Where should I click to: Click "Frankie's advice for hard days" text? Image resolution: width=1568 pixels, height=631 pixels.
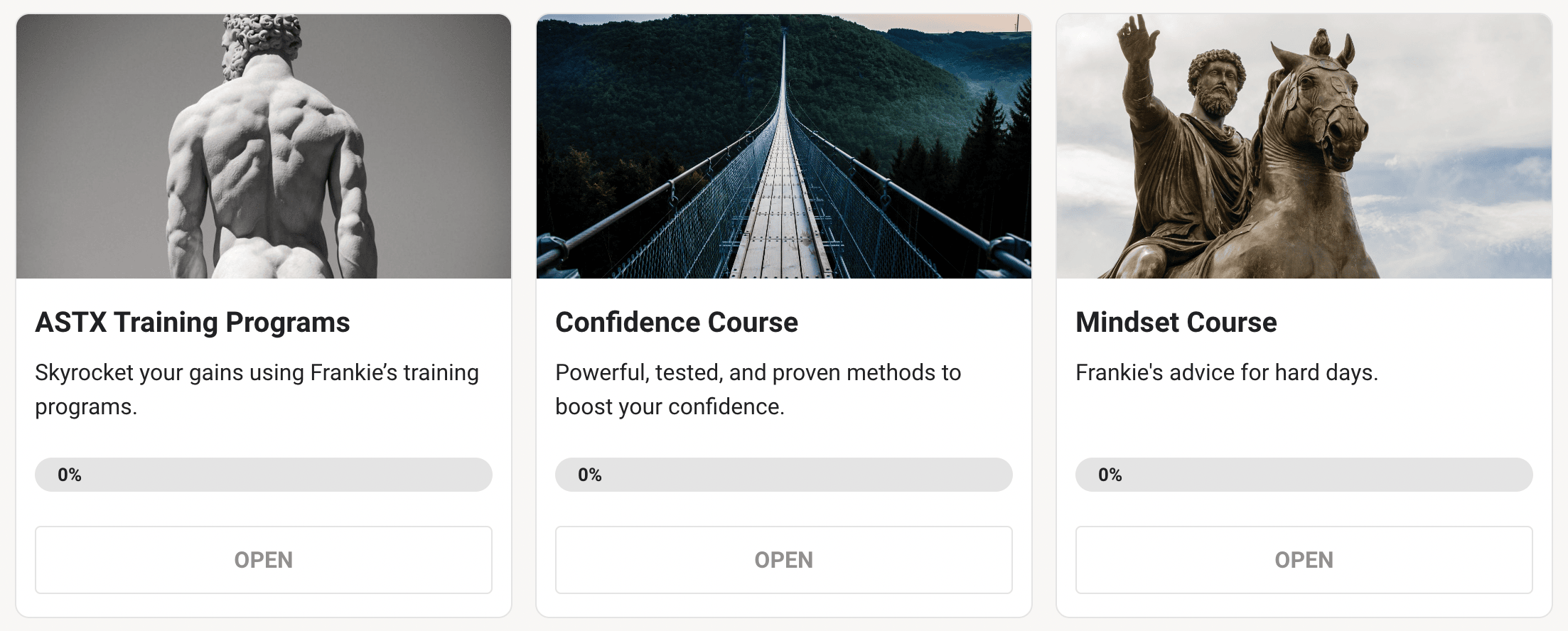(1226, 372)
